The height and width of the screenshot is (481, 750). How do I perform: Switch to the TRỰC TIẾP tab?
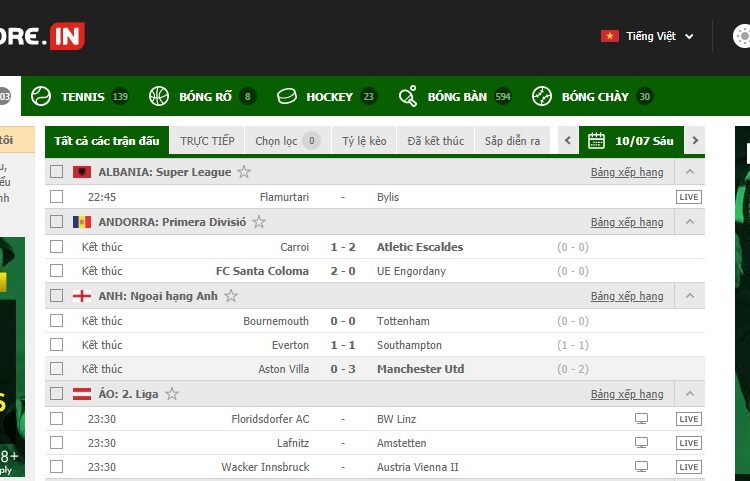[x=207, y=141]
